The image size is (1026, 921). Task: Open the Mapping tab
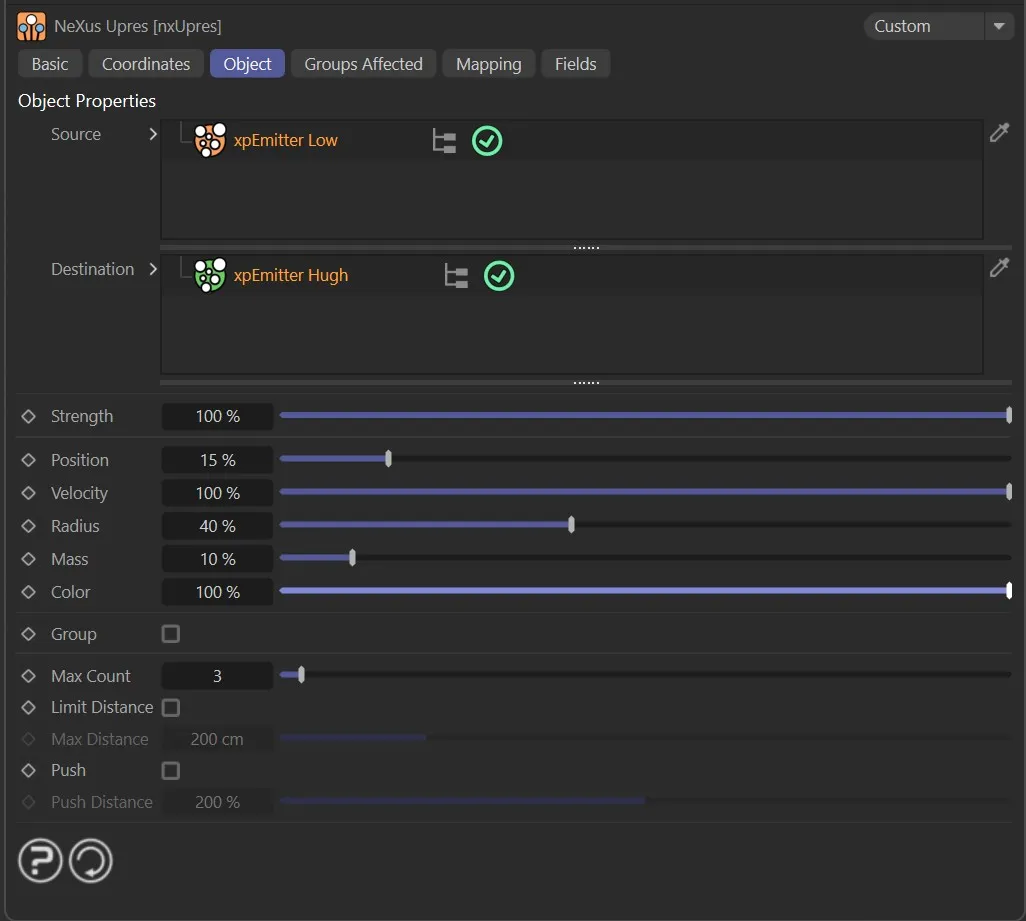point(488,64)
